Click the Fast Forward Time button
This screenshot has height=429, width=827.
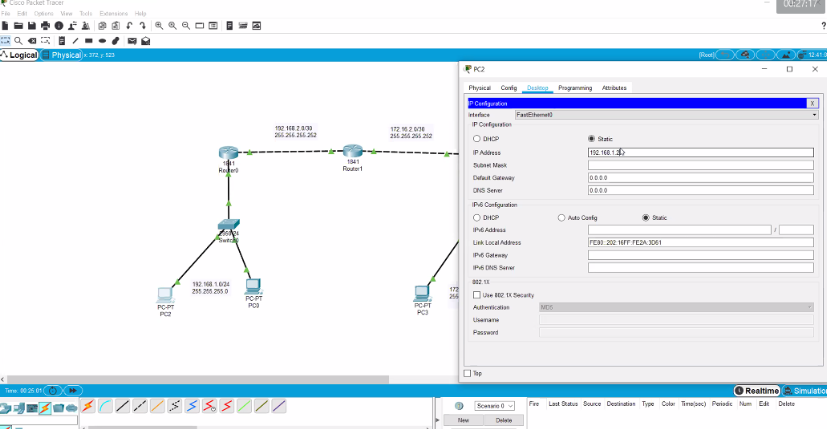[x=73, y=390]
